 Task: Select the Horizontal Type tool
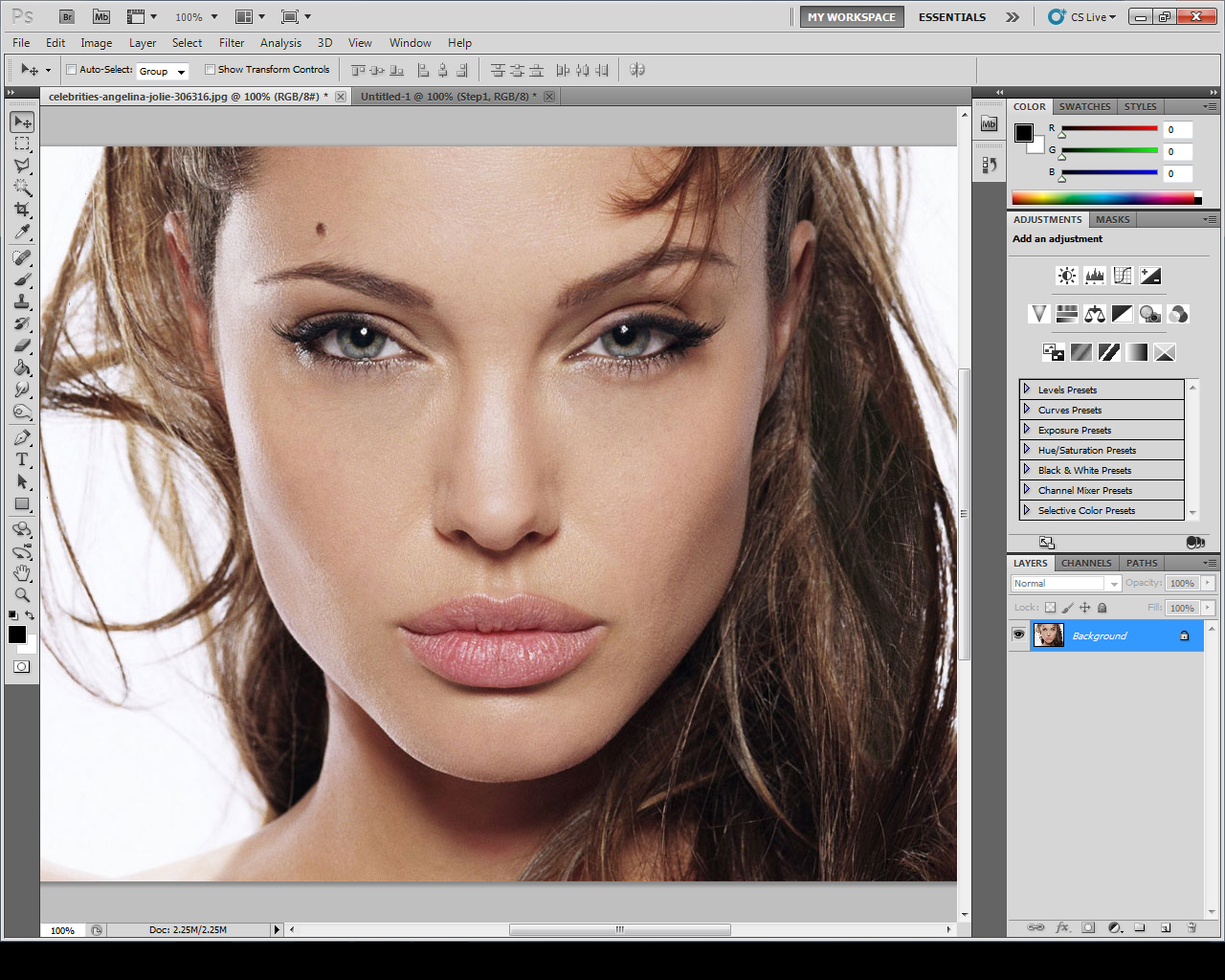22,459
